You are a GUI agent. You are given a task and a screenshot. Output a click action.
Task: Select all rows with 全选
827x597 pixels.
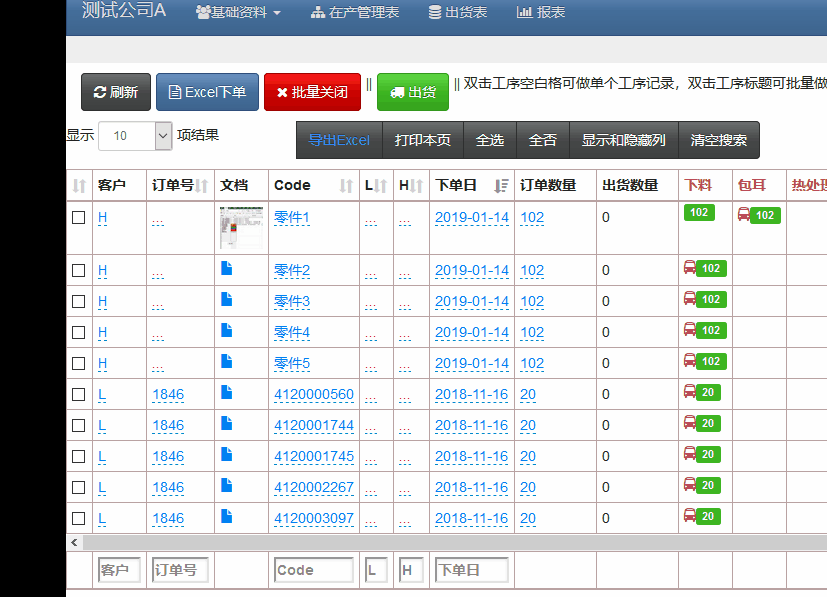(x=489, y=140)
